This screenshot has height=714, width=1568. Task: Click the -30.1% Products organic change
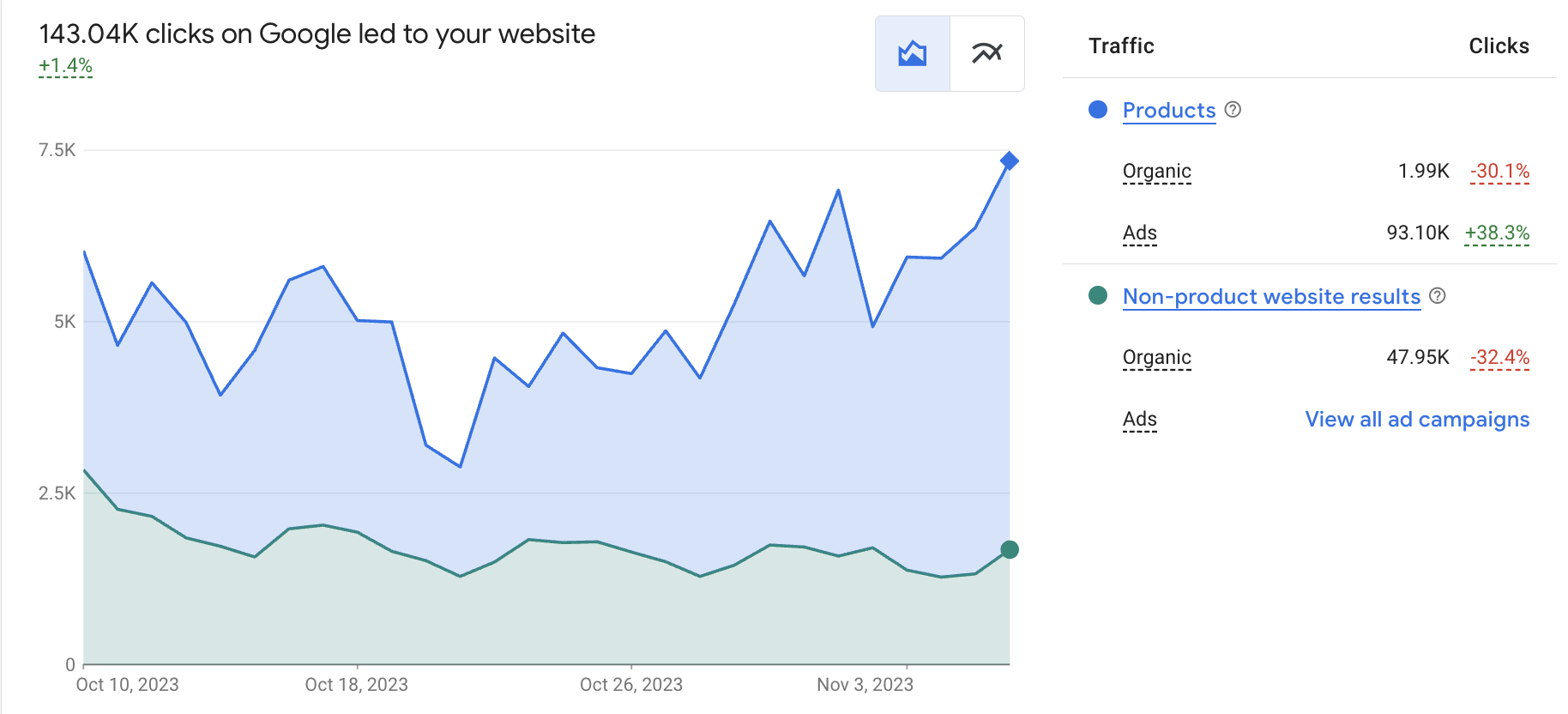point(1499,172)
